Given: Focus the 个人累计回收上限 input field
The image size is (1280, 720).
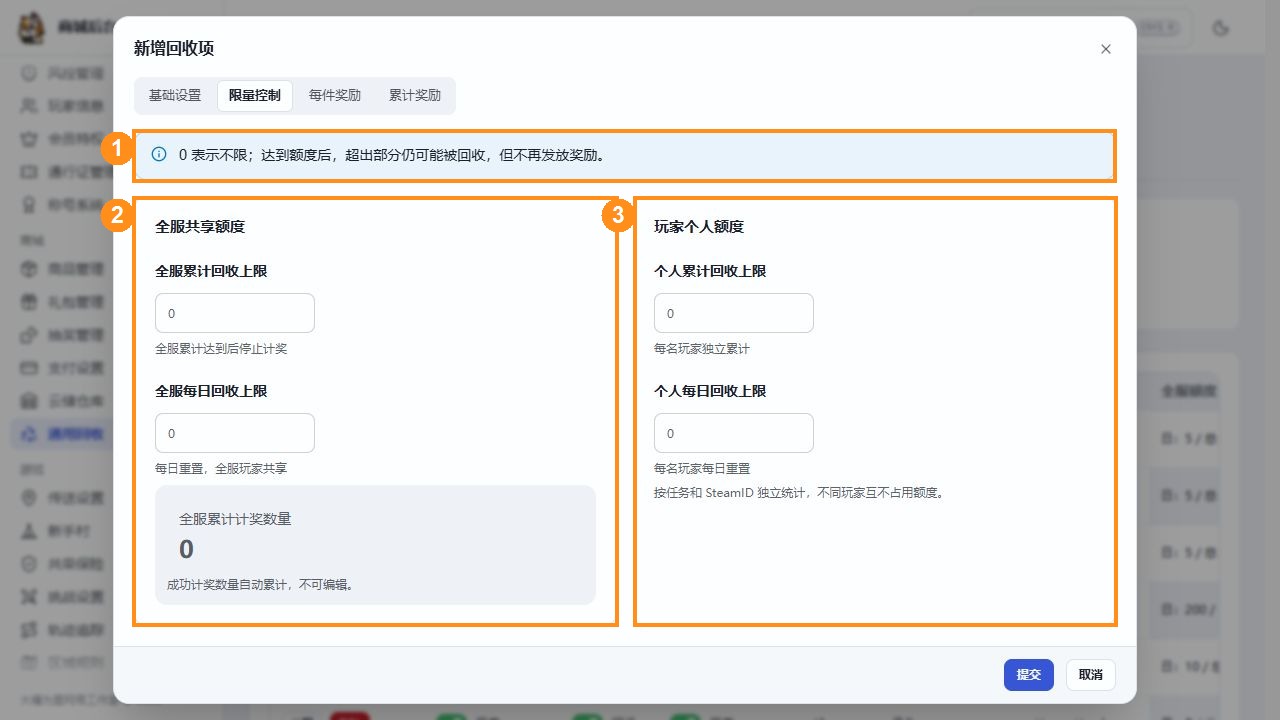Looking at the screenshot, I should click(x=734, y=313).
